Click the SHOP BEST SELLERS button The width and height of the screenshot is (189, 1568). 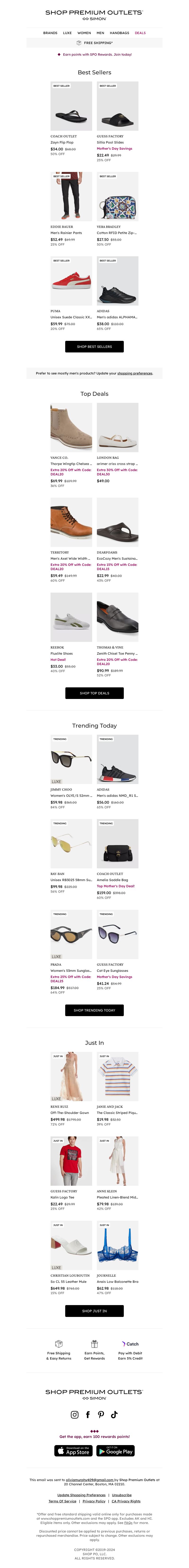coord(94,346)
